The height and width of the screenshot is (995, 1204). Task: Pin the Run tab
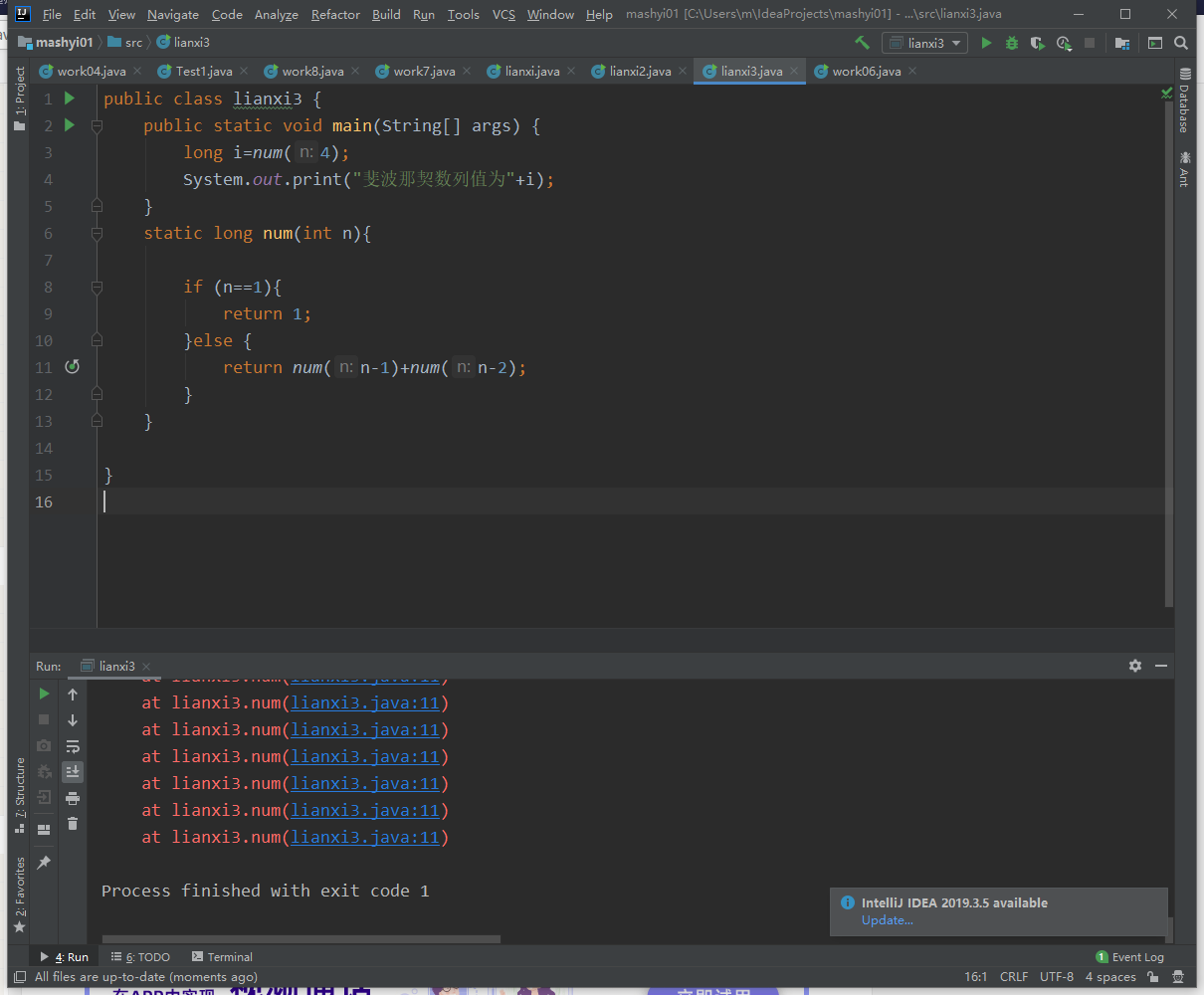(x=44, y=863)
